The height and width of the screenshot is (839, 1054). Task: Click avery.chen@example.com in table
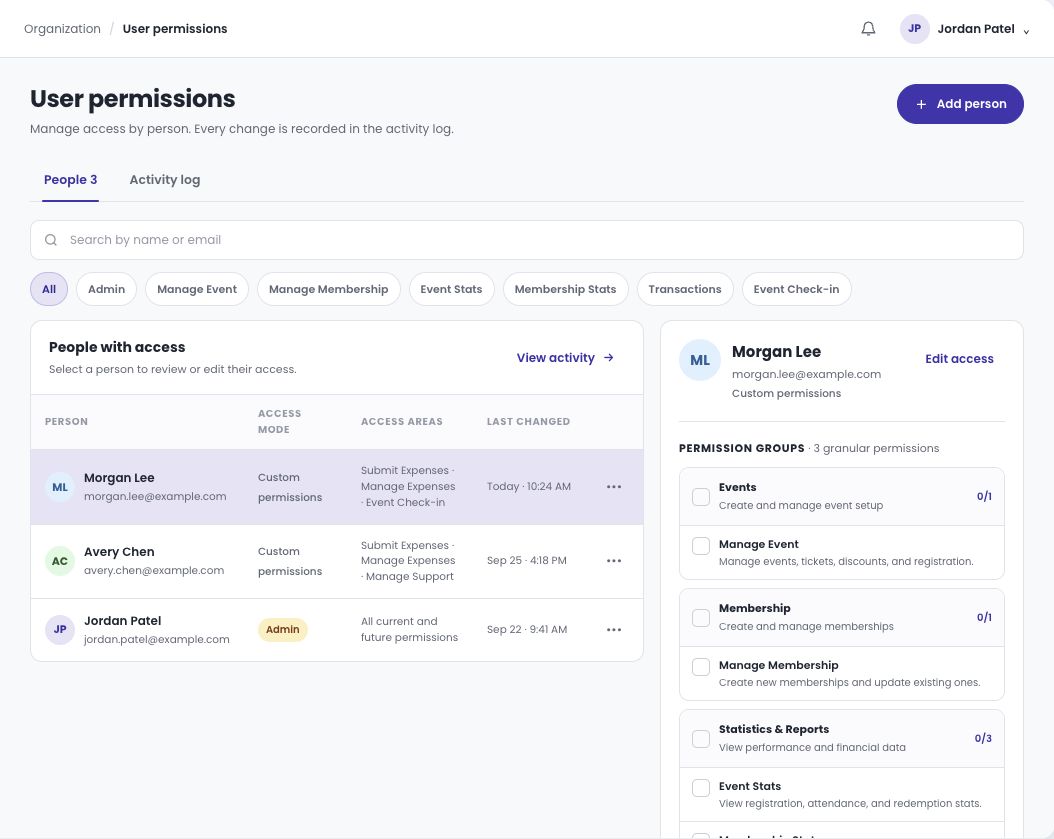pyautogui.click(x=154, y=571)
